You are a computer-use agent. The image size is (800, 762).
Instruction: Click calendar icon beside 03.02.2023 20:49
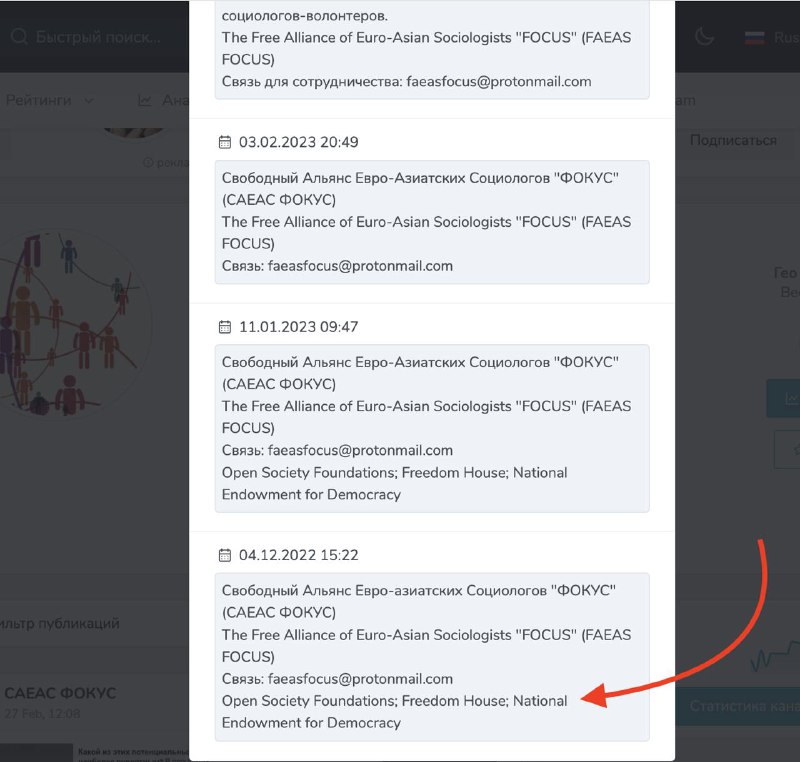[x=224, y=142]
